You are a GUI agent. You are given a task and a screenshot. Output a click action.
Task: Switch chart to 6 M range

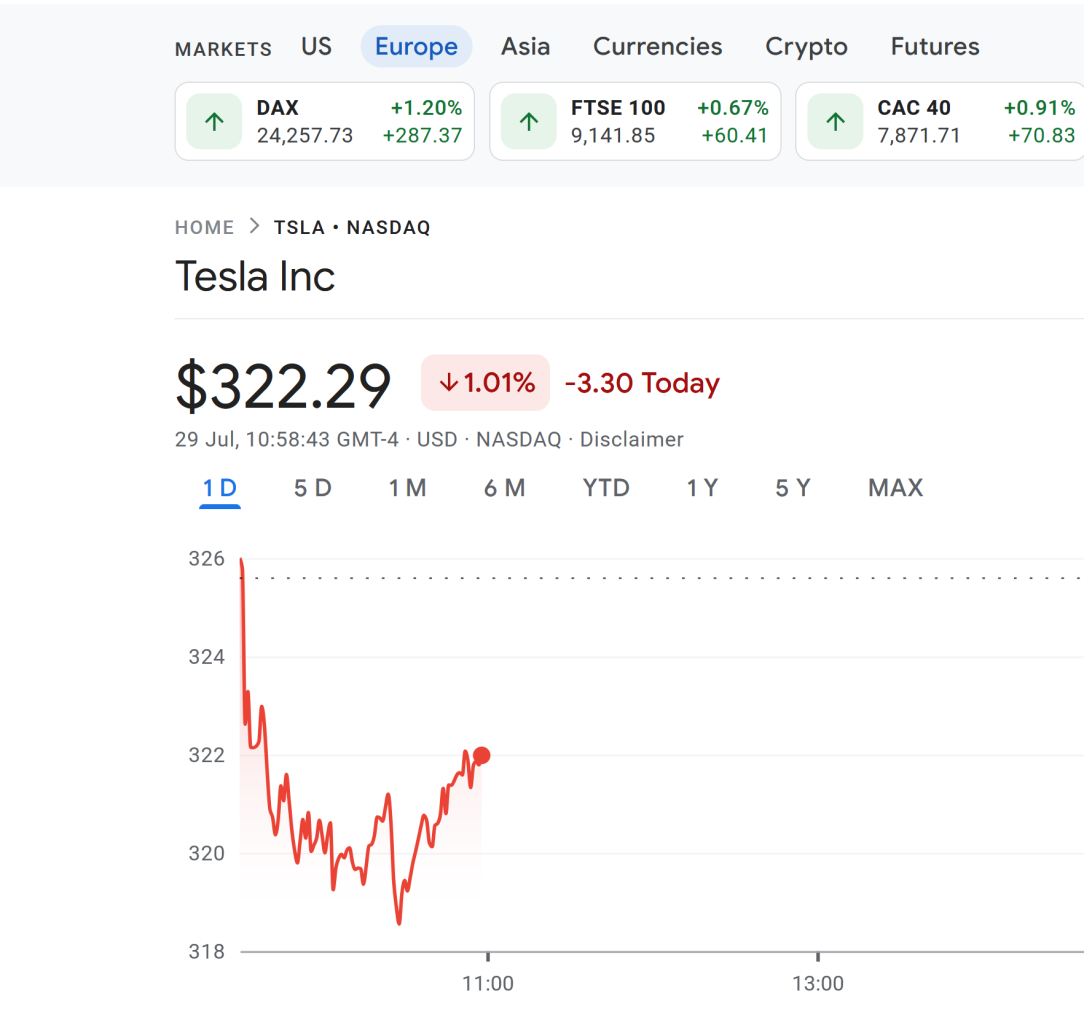point(505,488)
